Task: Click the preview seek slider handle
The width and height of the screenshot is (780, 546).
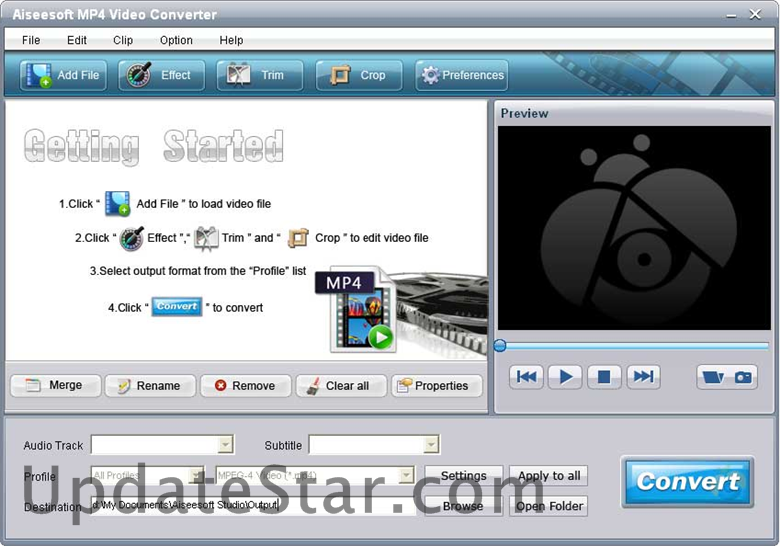Action: tap(500, 346)
